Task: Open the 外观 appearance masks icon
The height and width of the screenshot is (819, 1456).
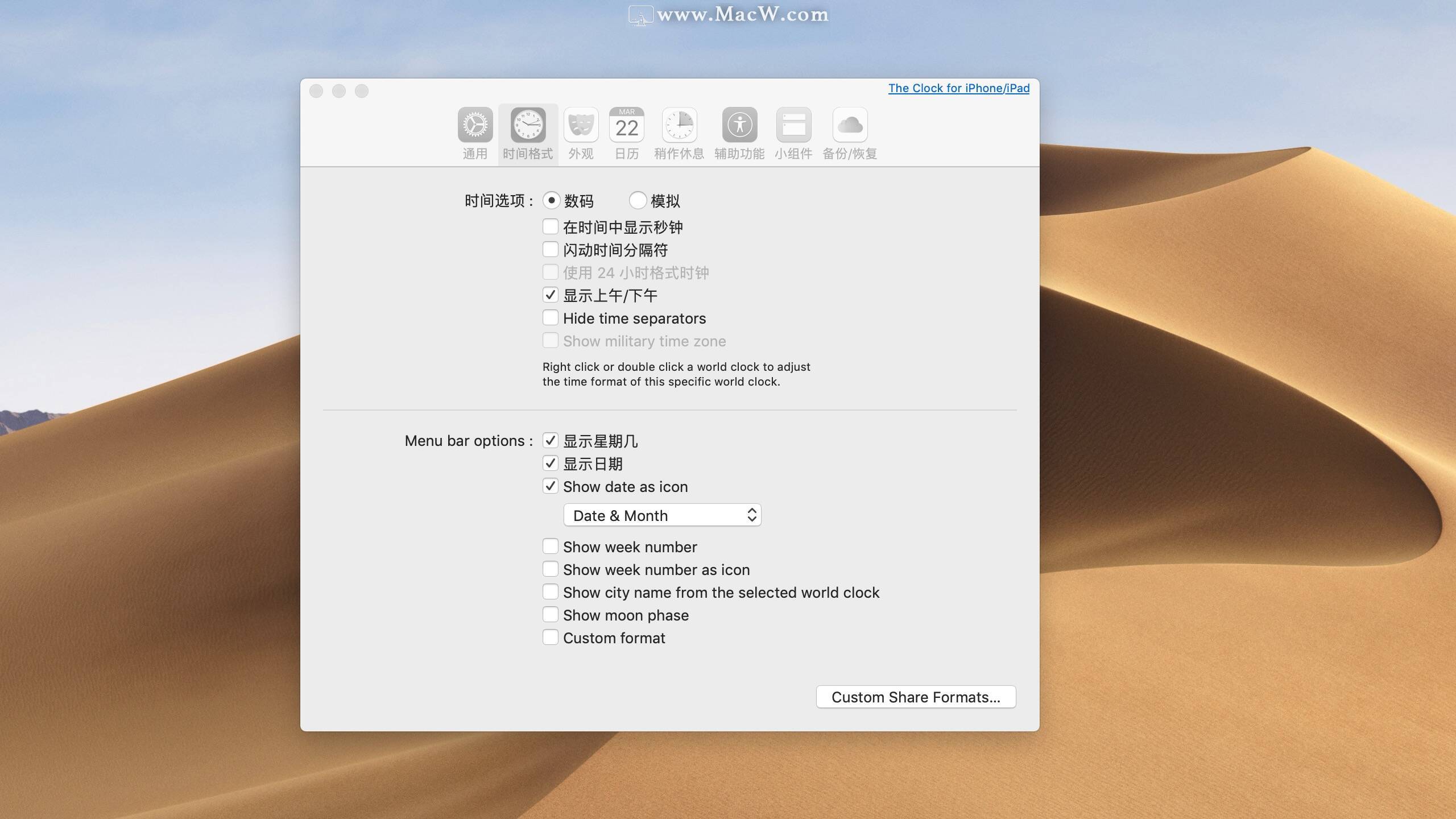Action: [581, 125]
